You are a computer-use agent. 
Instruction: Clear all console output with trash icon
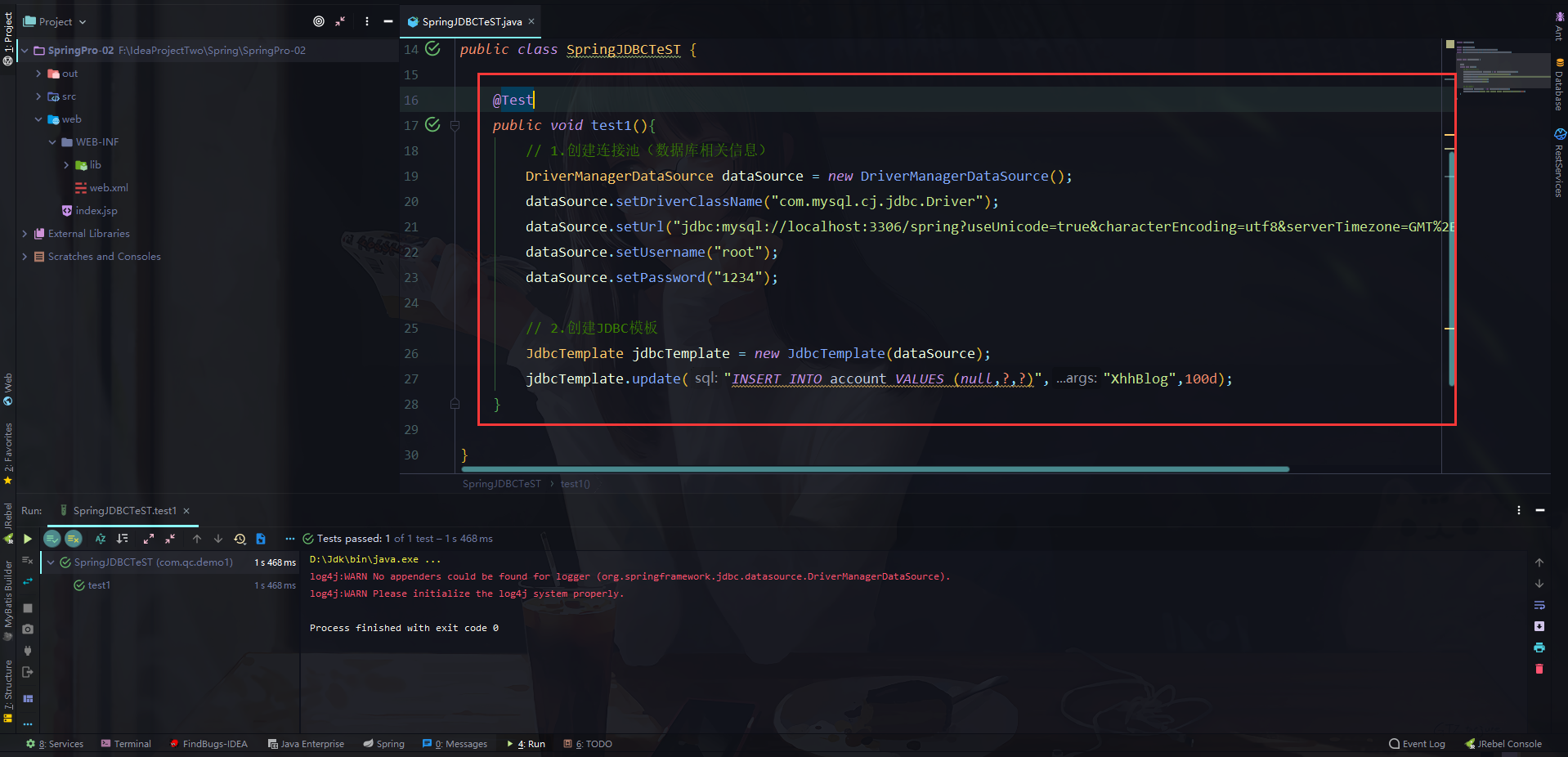(1539, 669)
